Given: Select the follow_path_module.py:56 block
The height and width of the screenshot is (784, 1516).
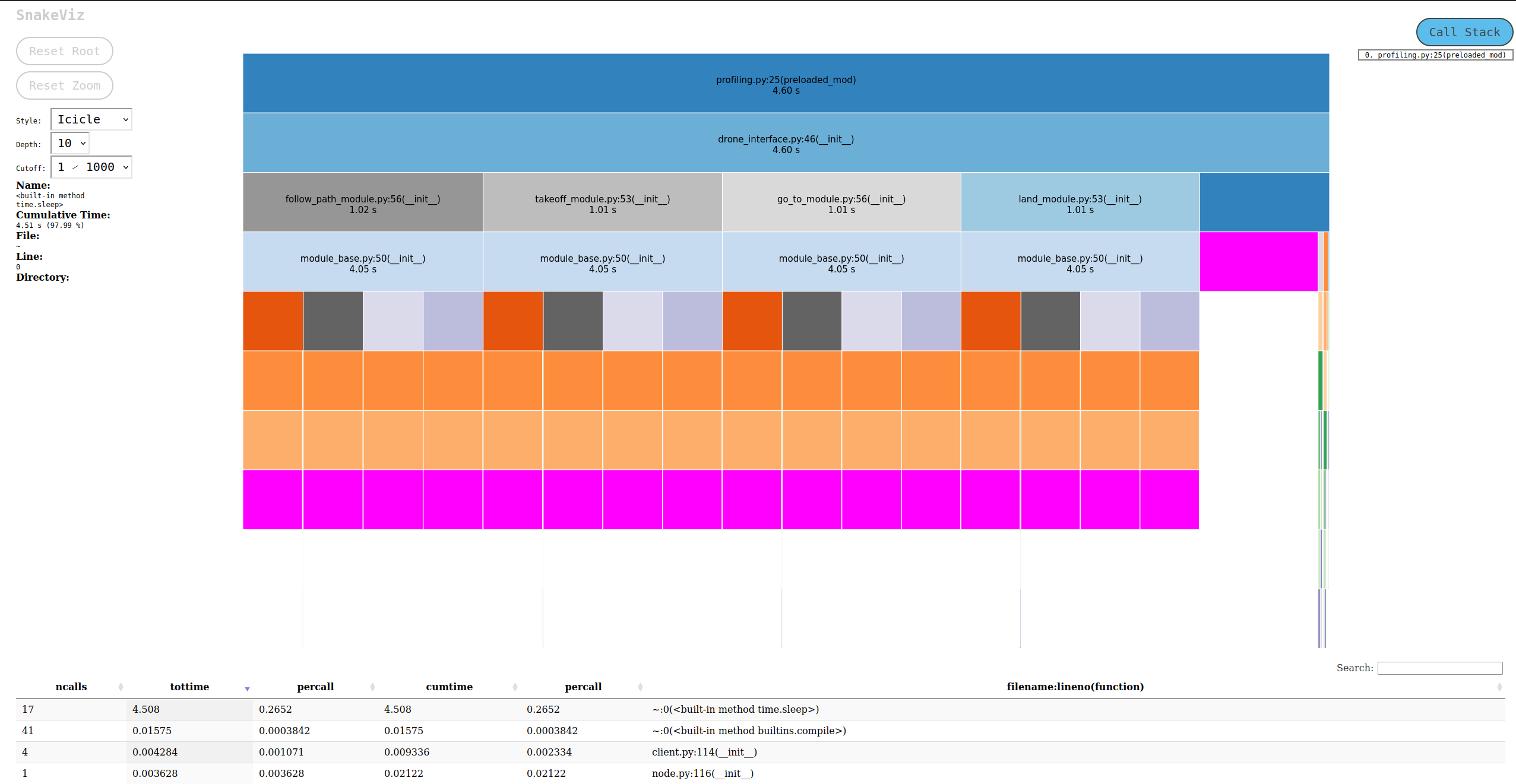Looking at the screenshot, I should tap(362, 202).
